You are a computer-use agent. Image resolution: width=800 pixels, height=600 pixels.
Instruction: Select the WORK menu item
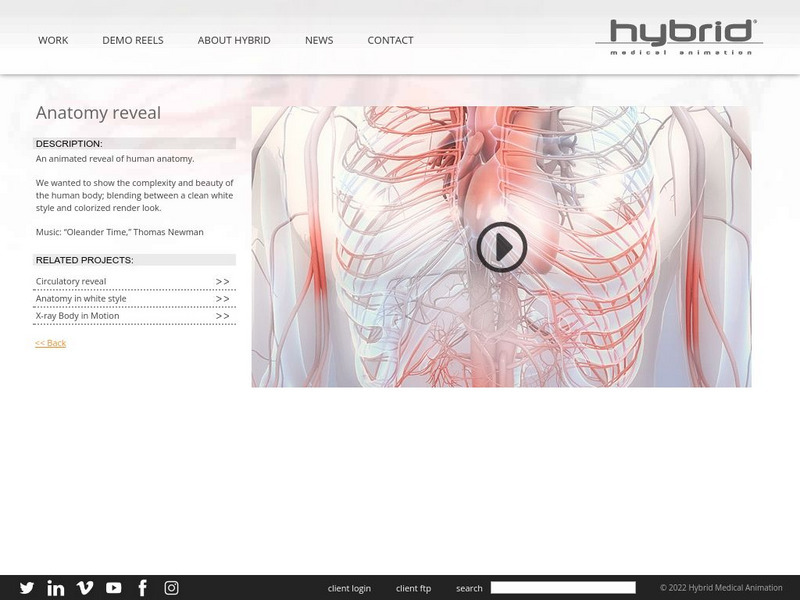pos(53,40)
